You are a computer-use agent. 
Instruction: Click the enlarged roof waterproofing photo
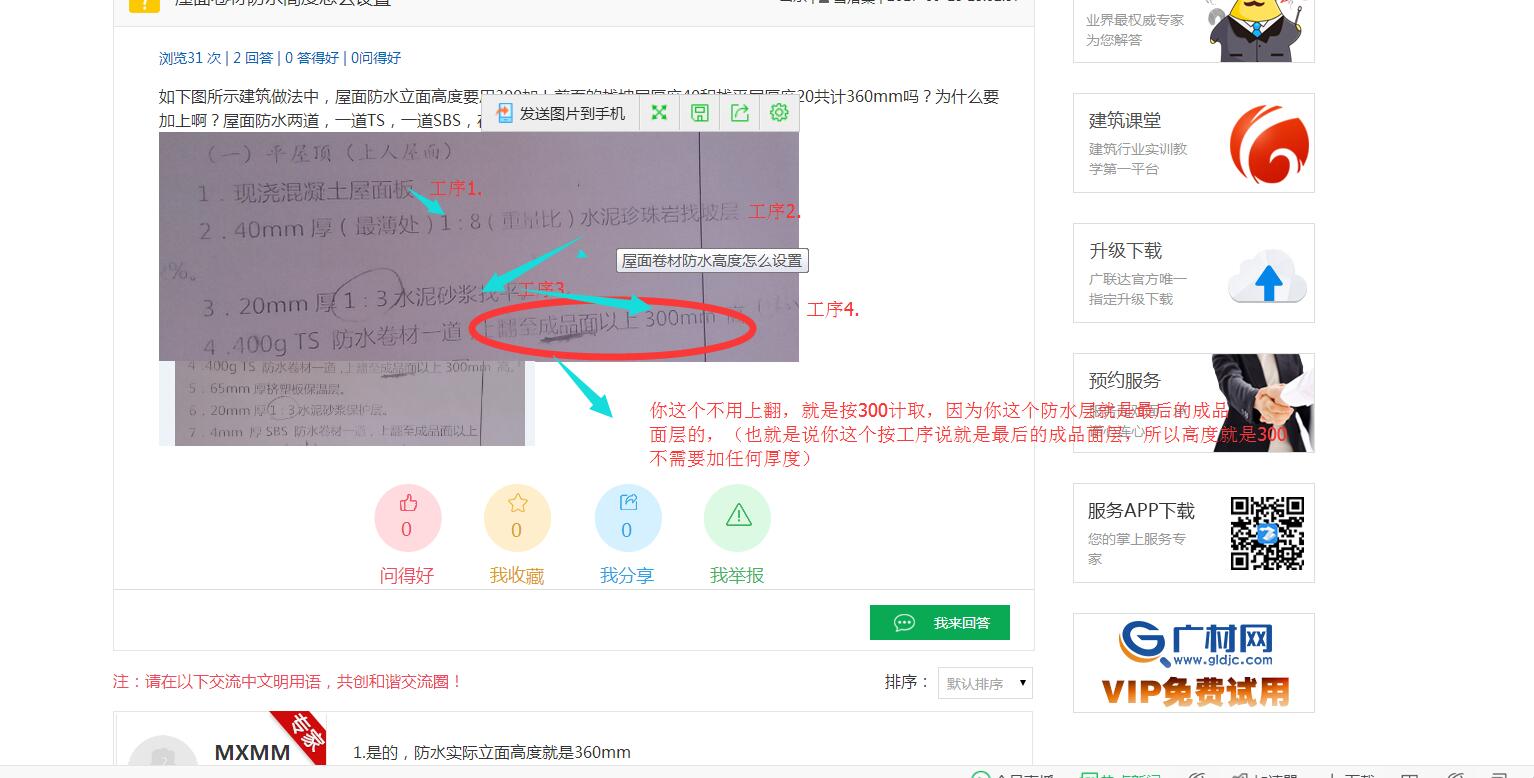click(x=479, y=246)
